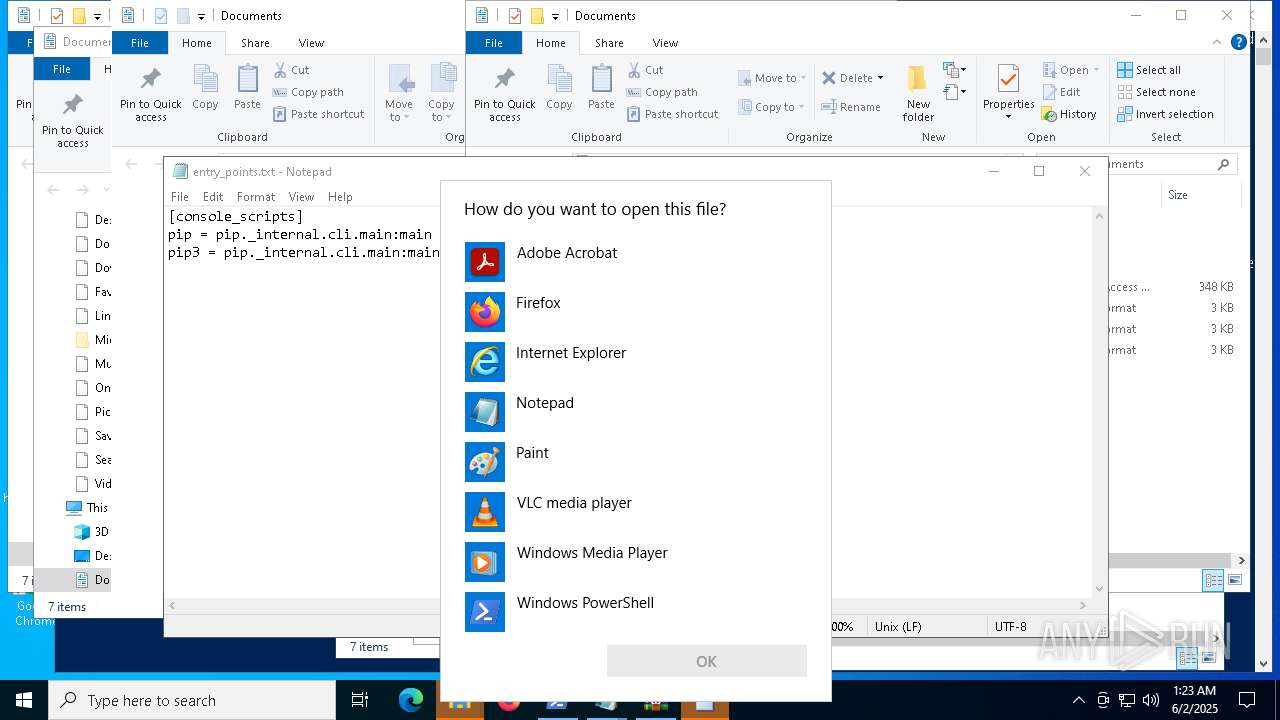This screenshot has width=1280, height=720.
Task: Open Task View on taskbar
Action: pos(360,700)
